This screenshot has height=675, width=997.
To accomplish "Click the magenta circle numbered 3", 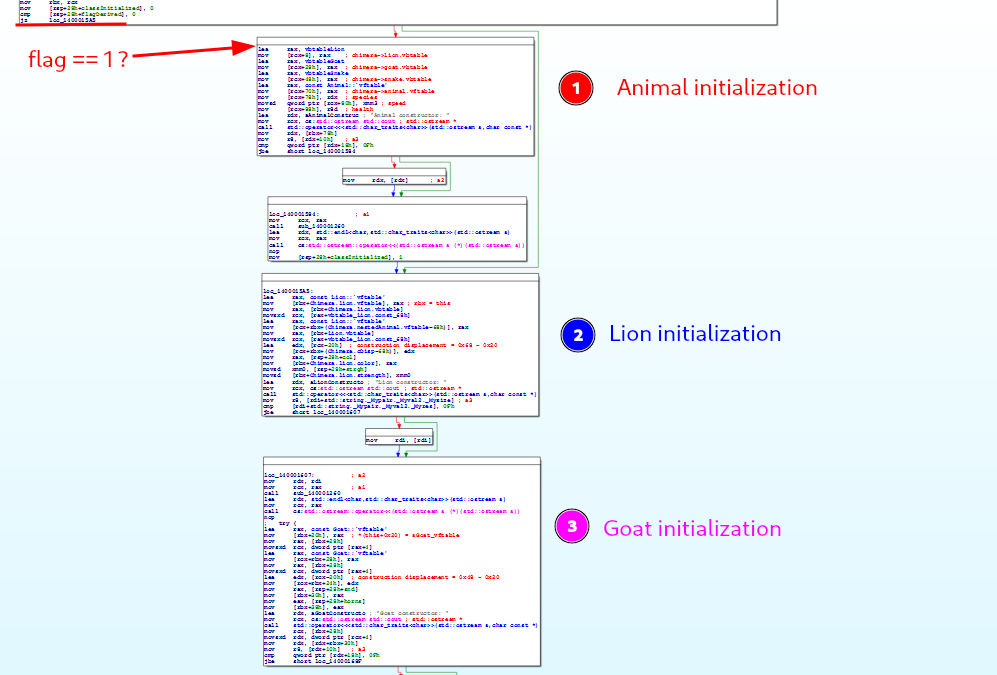I will pos(572,526).
